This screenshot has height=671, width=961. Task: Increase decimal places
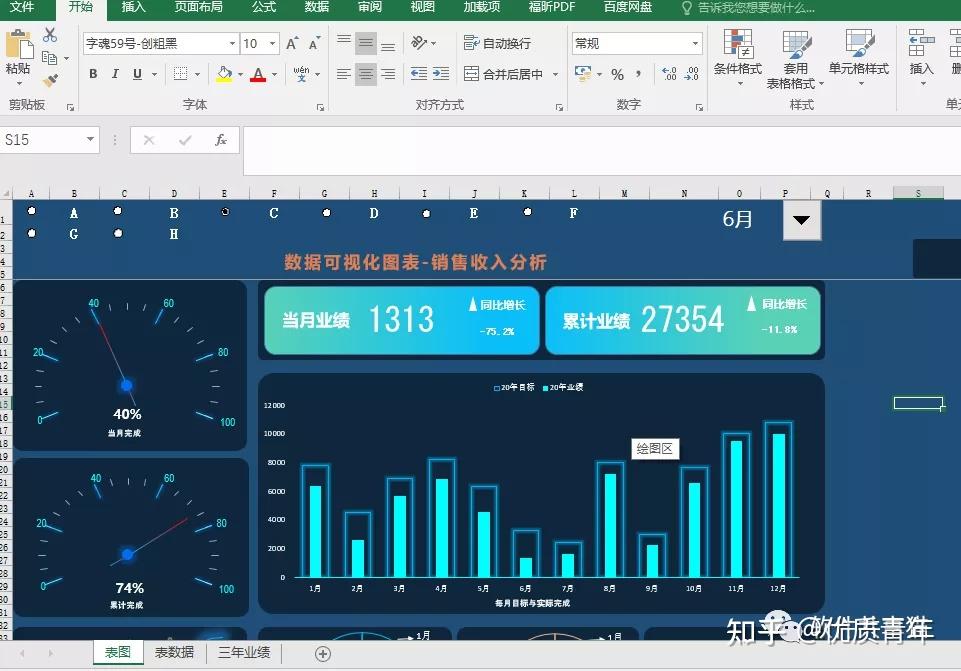669,74
